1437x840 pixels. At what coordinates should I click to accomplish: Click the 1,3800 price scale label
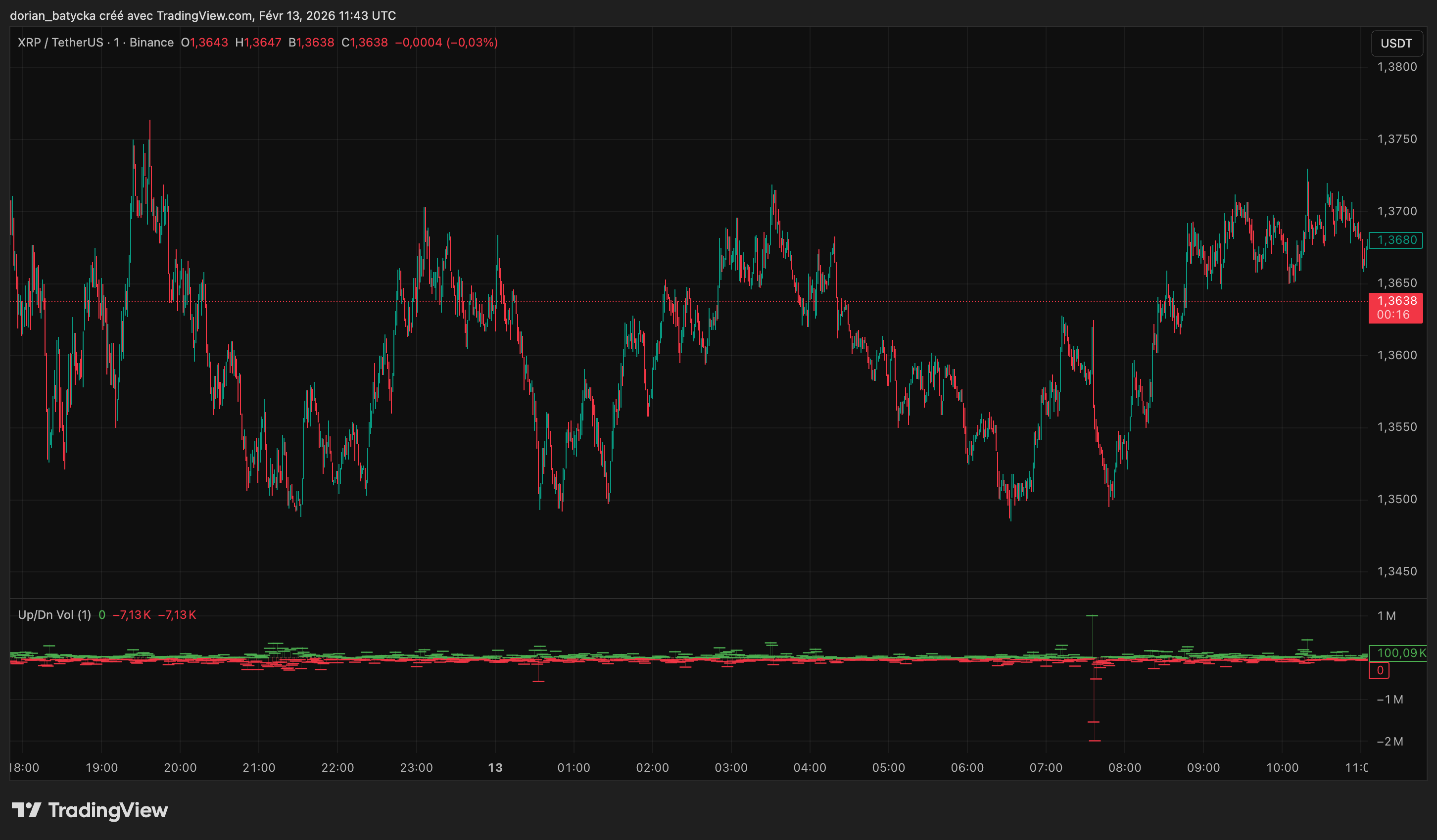pos(1396,67)
